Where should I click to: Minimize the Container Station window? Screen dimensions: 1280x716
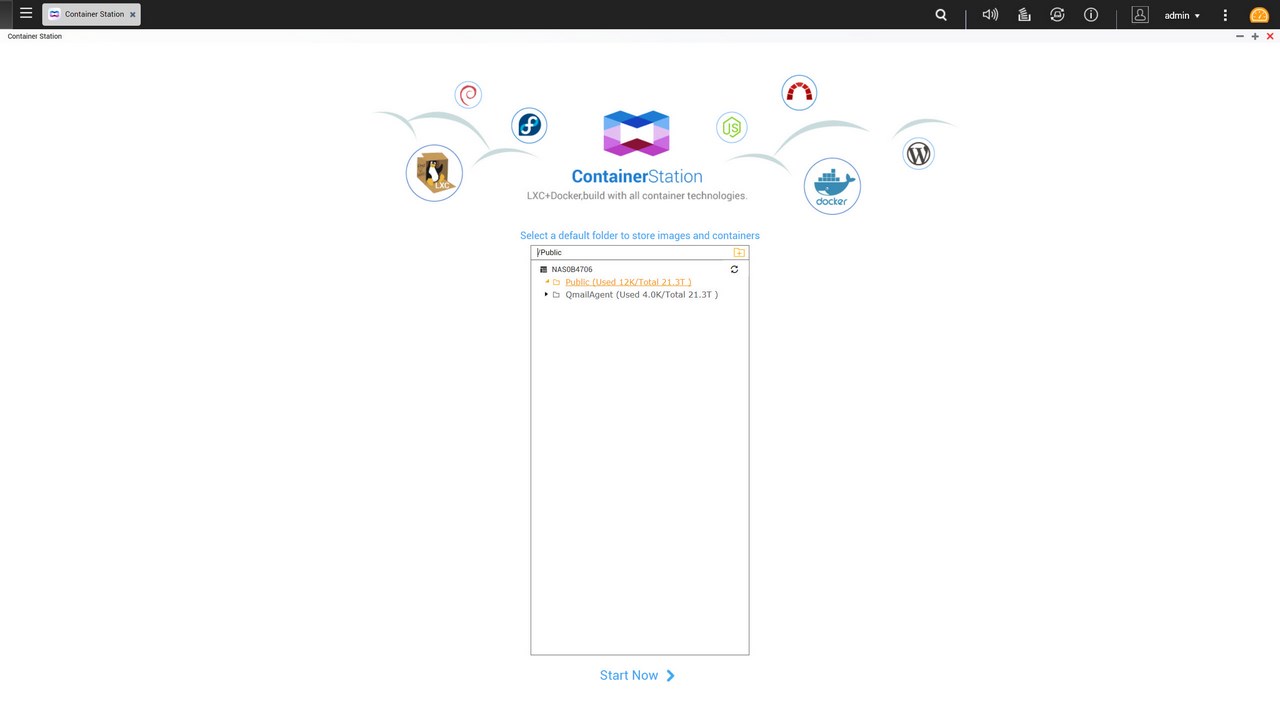[x=1240, y=36]
